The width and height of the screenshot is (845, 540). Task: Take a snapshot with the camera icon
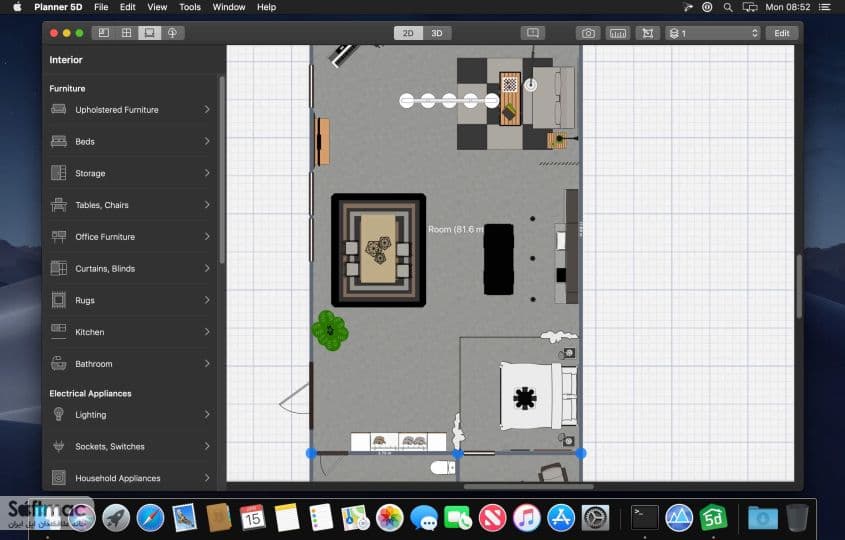point(588,33)
